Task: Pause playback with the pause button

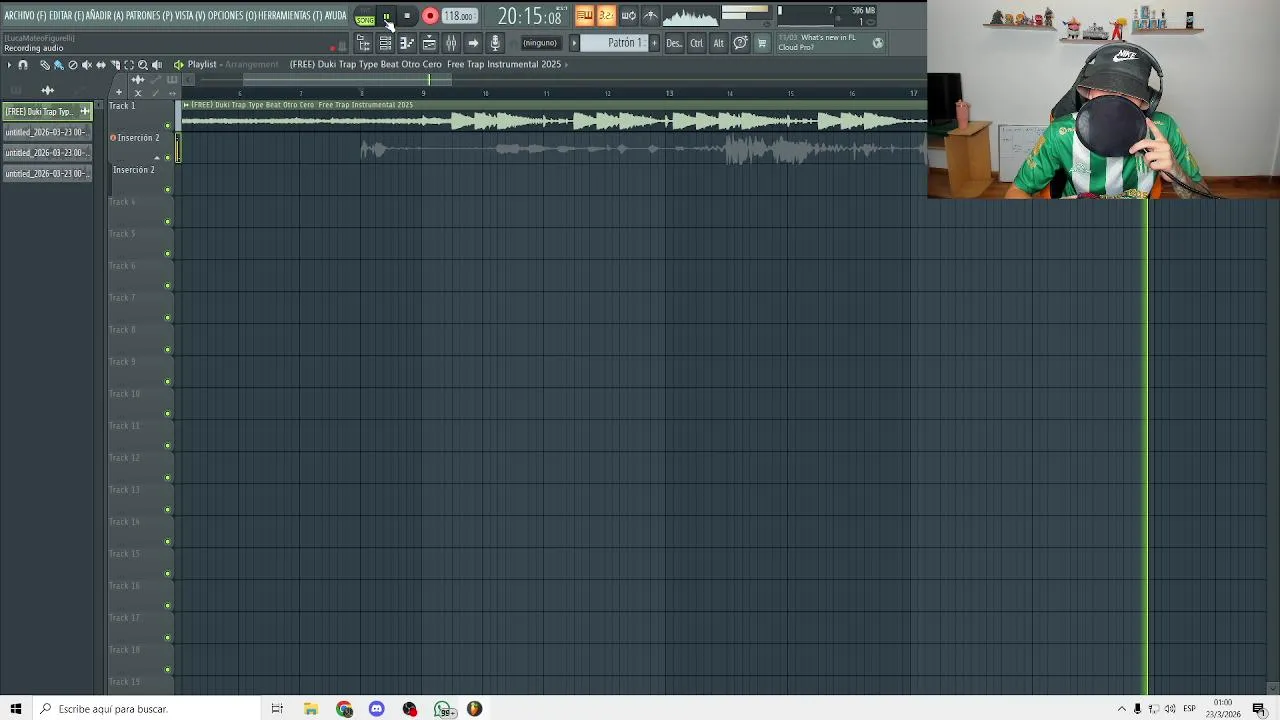Action: click(387, 16)
